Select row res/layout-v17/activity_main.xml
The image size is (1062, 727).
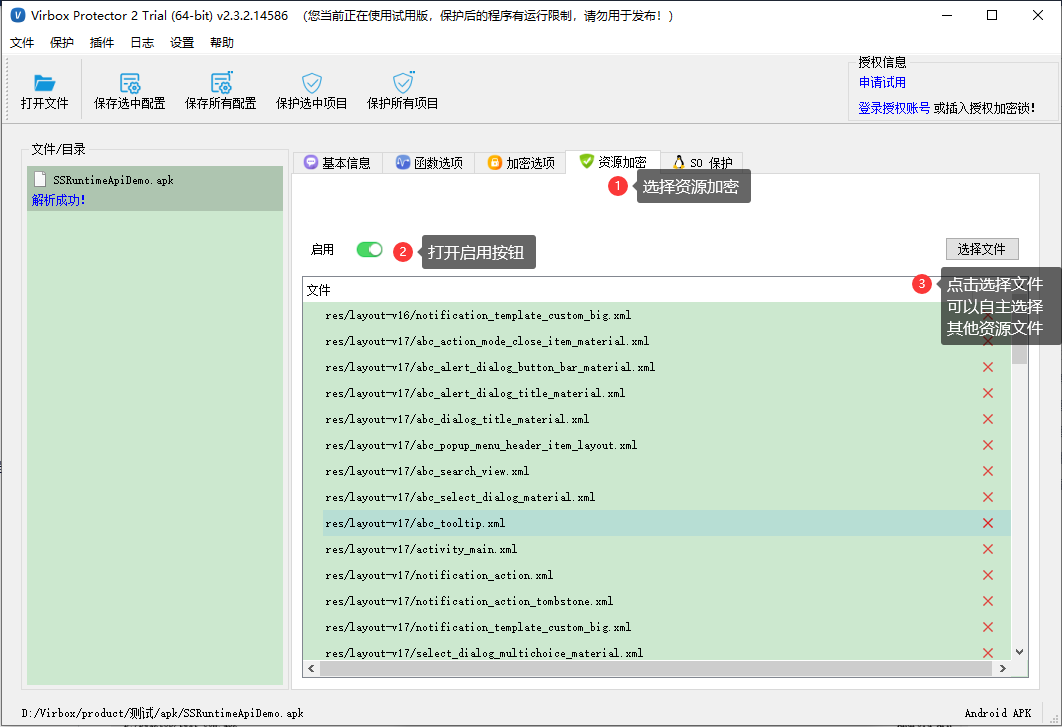[x=666, y=549]
